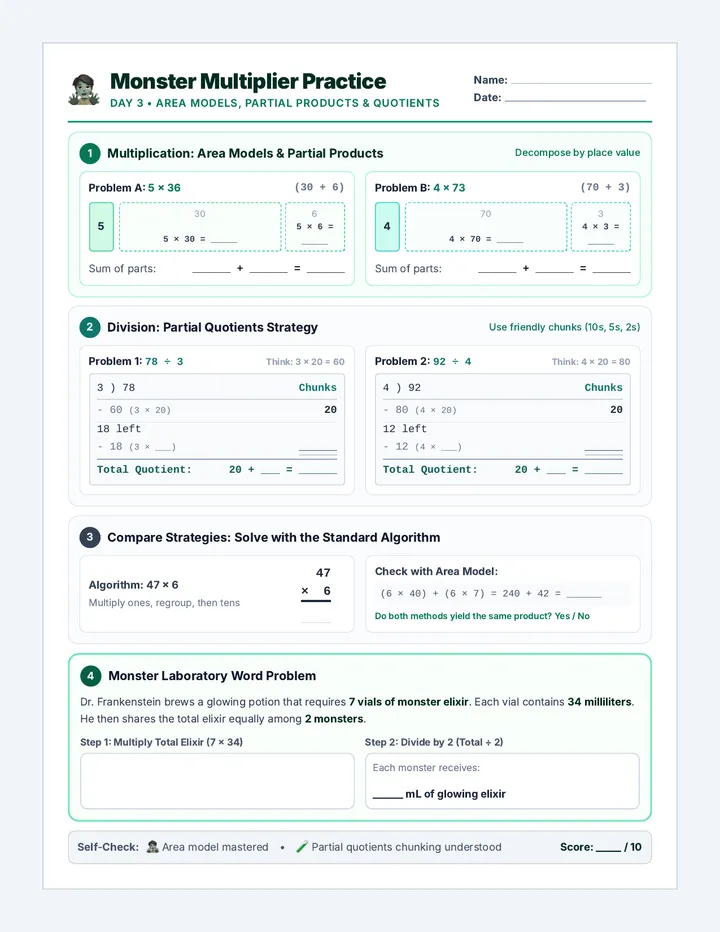Screen dimensions: 720x932
Task: Click '34 milliliters' bold phrase
Action: [x=599, y=702]
